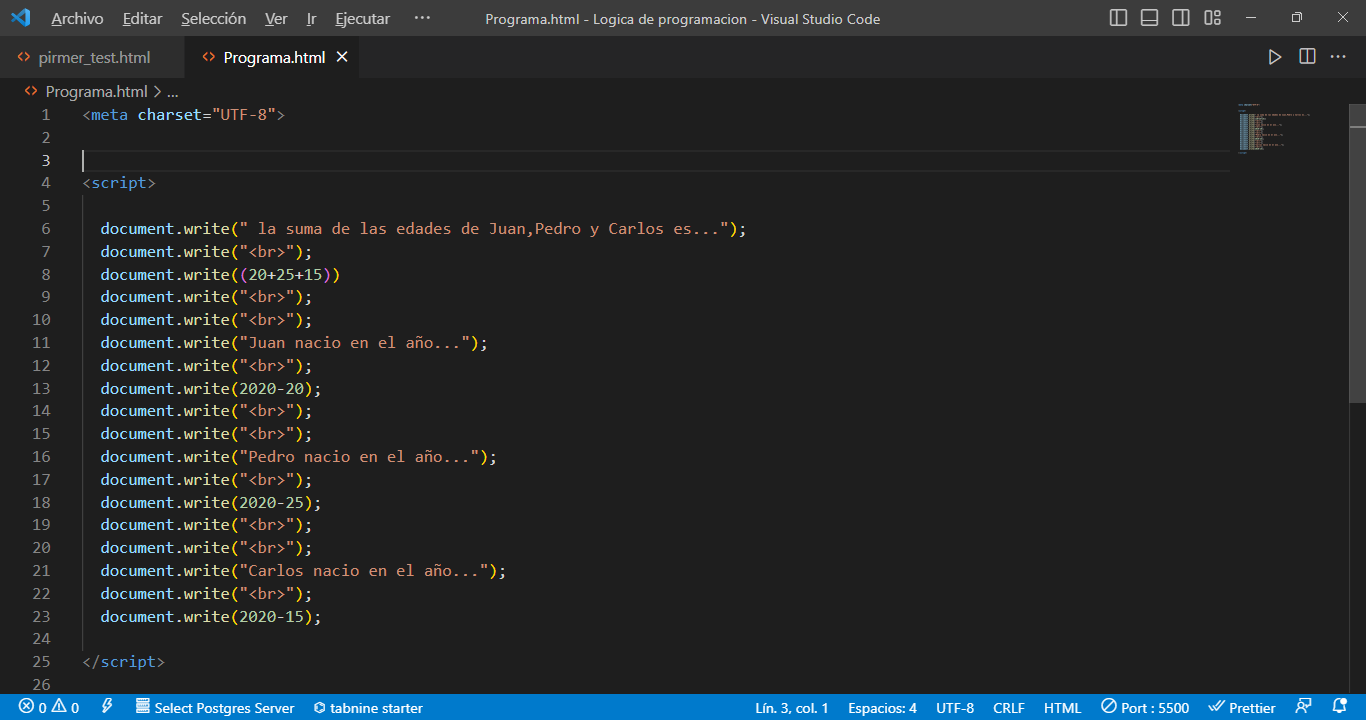
Task: Place cursor on the empty line 3
Action: [655, 160]
